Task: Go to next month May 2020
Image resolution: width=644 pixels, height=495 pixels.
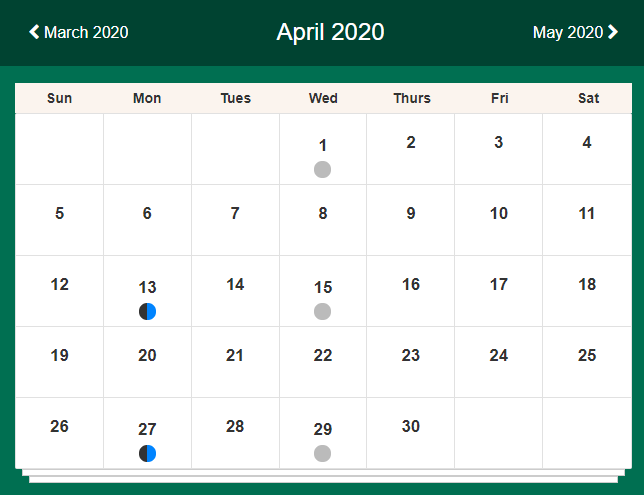Action: click(575, 32)
